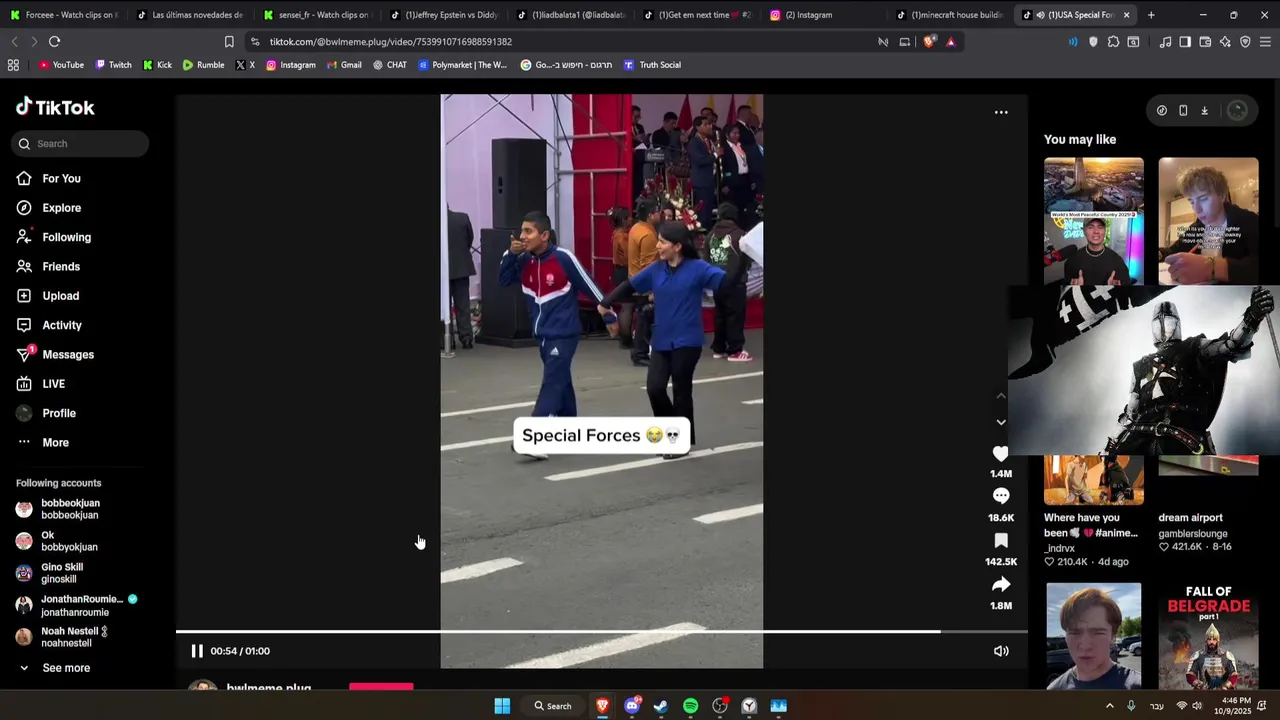The height and width of the screenshot is (720, 1280).
Task: Switch to minecraft house building tab
Action: coord(948,15)
